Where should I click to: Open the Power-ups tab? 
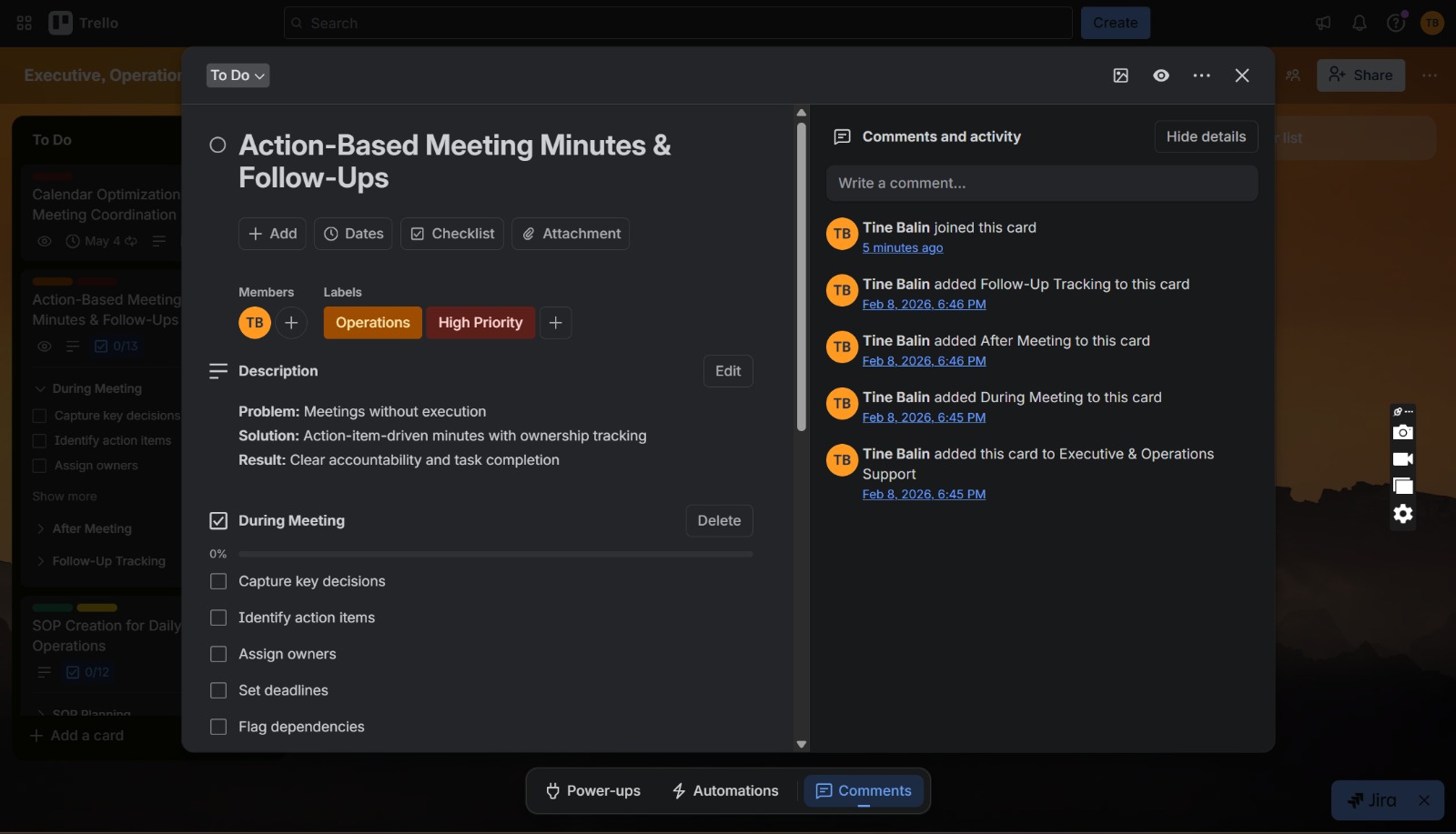click(592, 791)
